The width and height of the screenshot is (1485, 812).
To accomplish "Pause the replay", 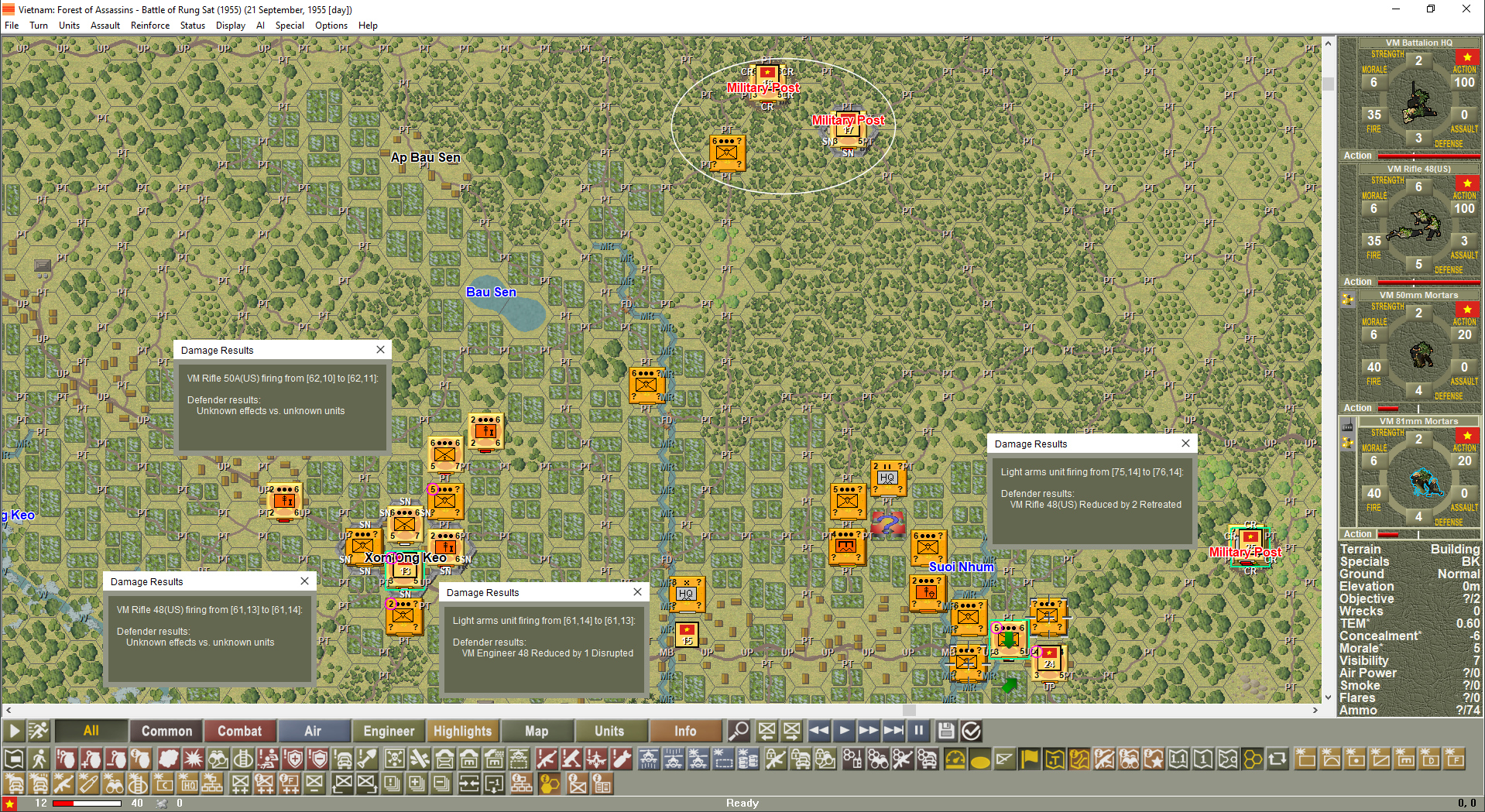I will click(918, 731).
